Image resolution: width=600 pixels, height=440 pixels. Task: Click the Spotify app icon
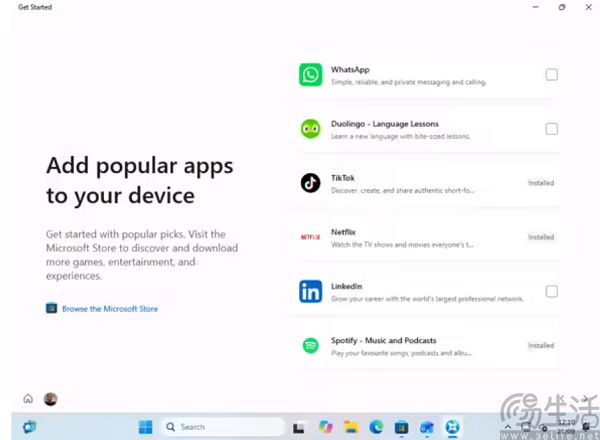pos(310,346)
